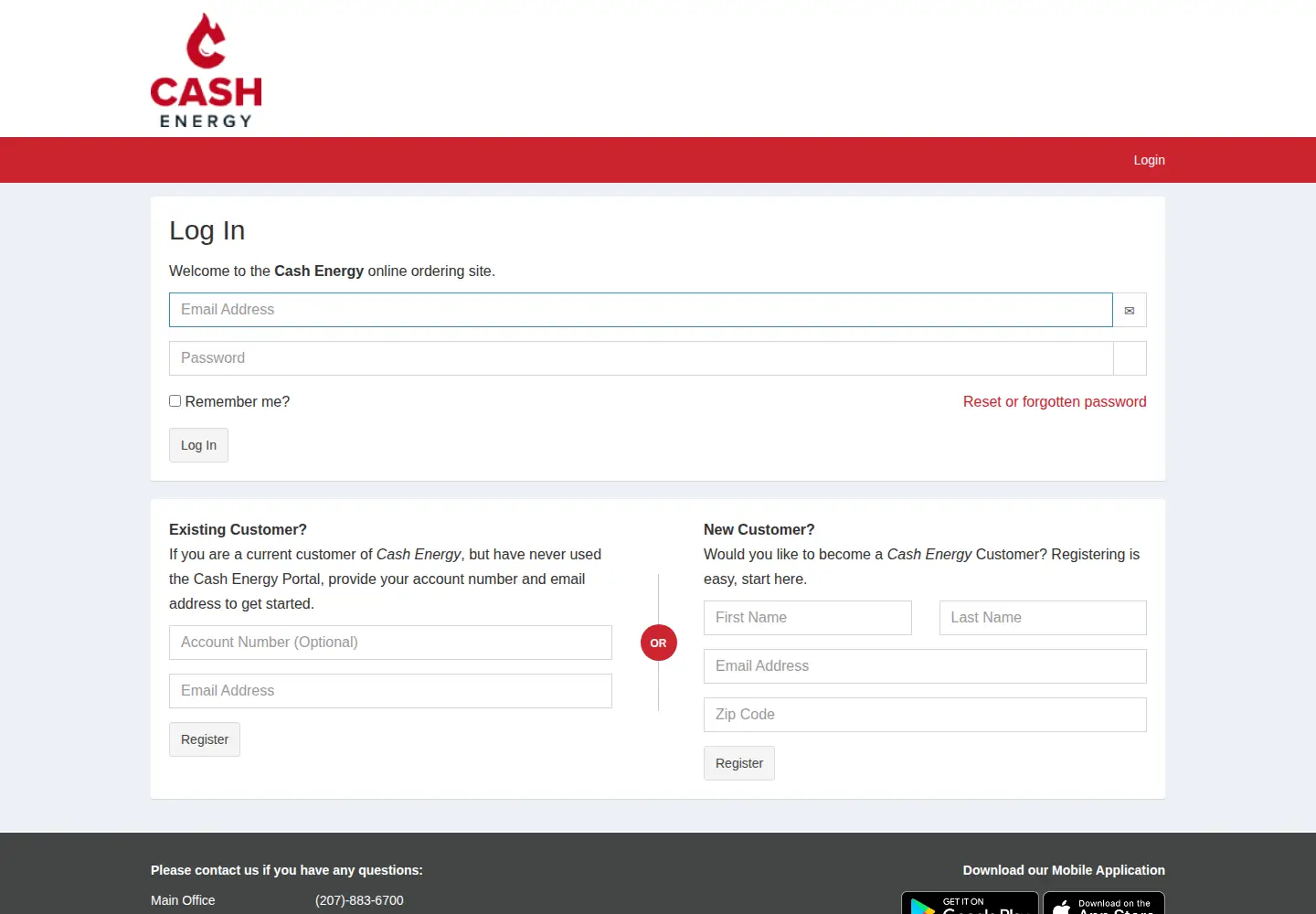1316x914 pixels.
Task: Click the Cash Energy logo
Action: click(207, 70)
